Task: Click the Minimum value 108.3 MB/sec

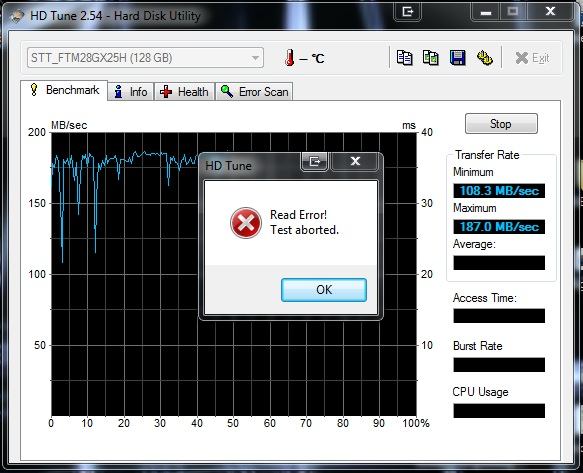Action: point(499,191)
